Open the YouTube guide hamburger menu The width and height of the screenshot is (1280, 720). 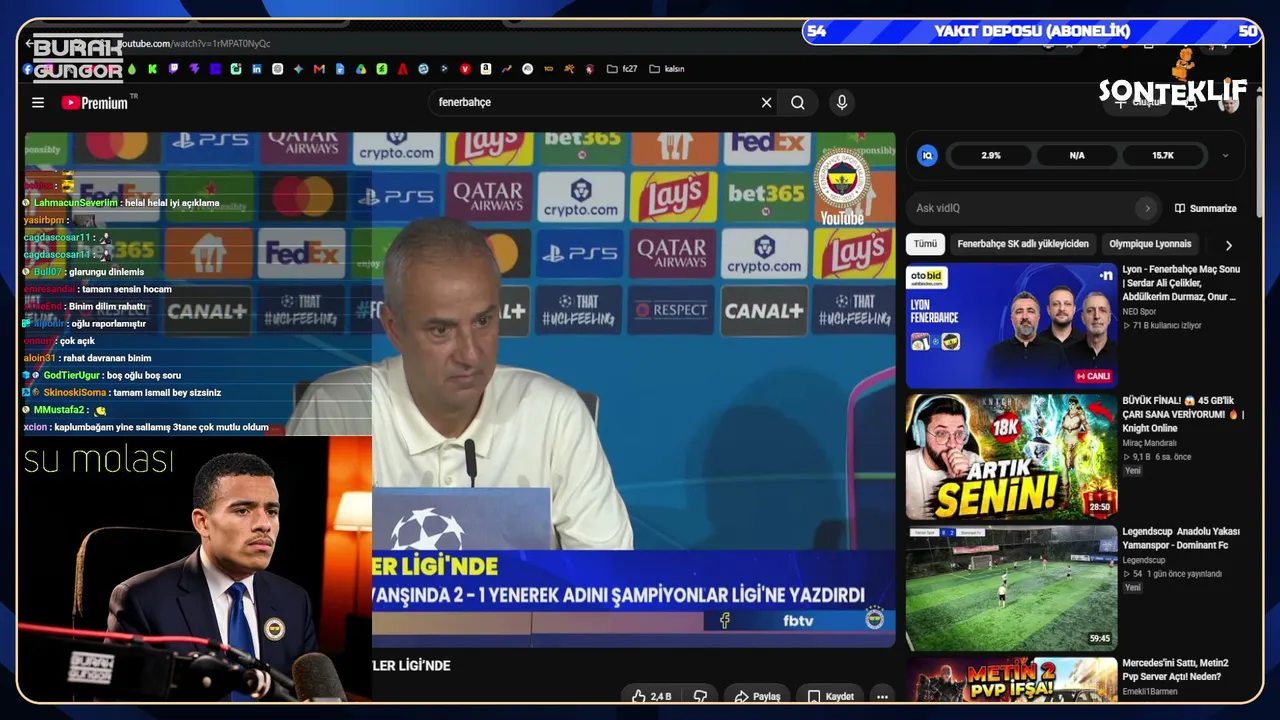(x=38, y=102)
